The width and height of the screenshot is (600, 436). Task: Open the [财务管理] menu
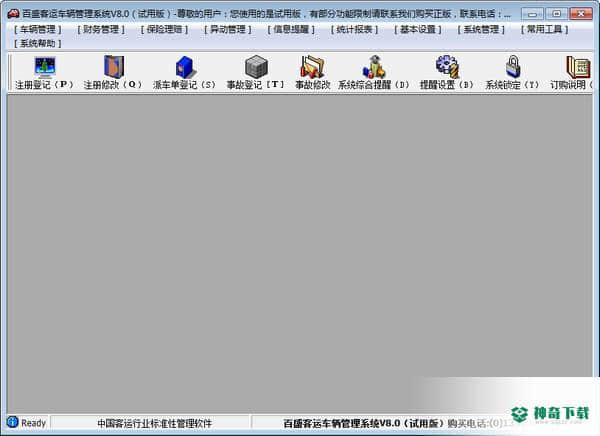101,29
